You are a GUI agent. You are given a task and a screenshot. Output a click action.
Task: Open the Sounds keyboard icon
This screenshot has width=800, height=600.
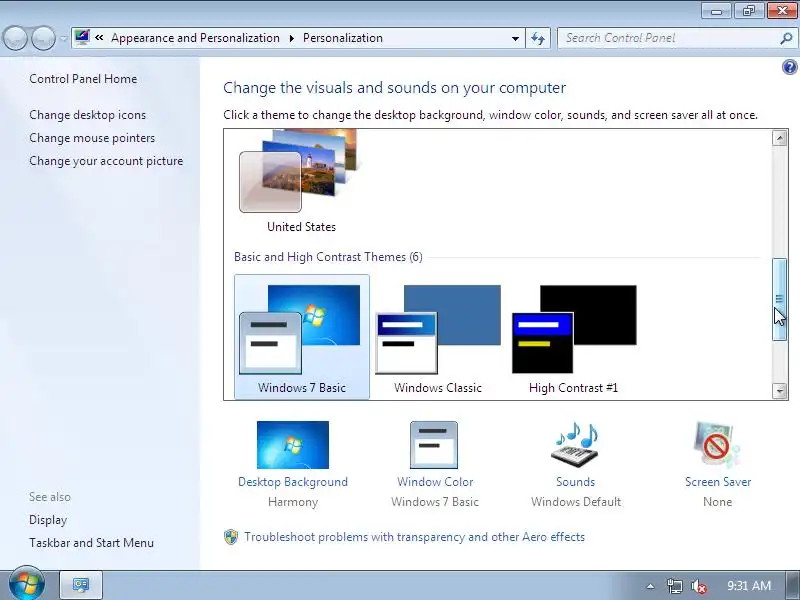point(576,444)
